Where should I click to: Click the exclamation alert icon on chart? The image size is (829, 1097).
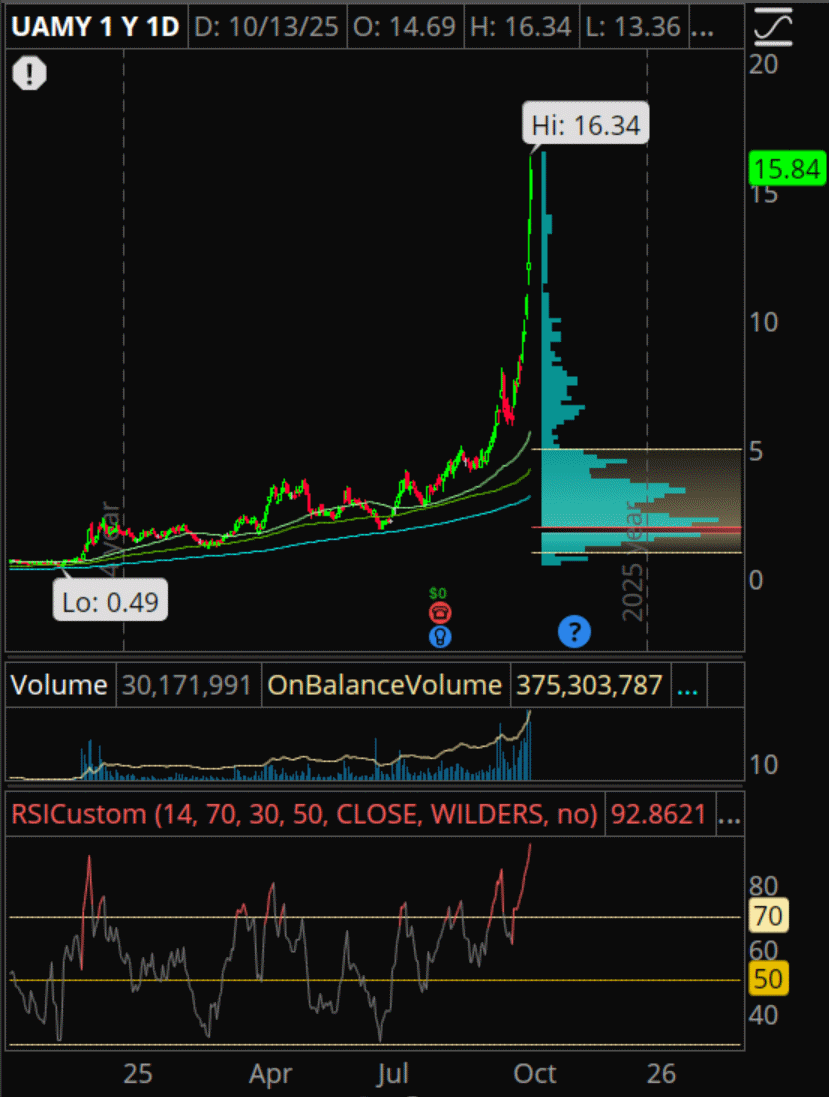pos(29,73)
